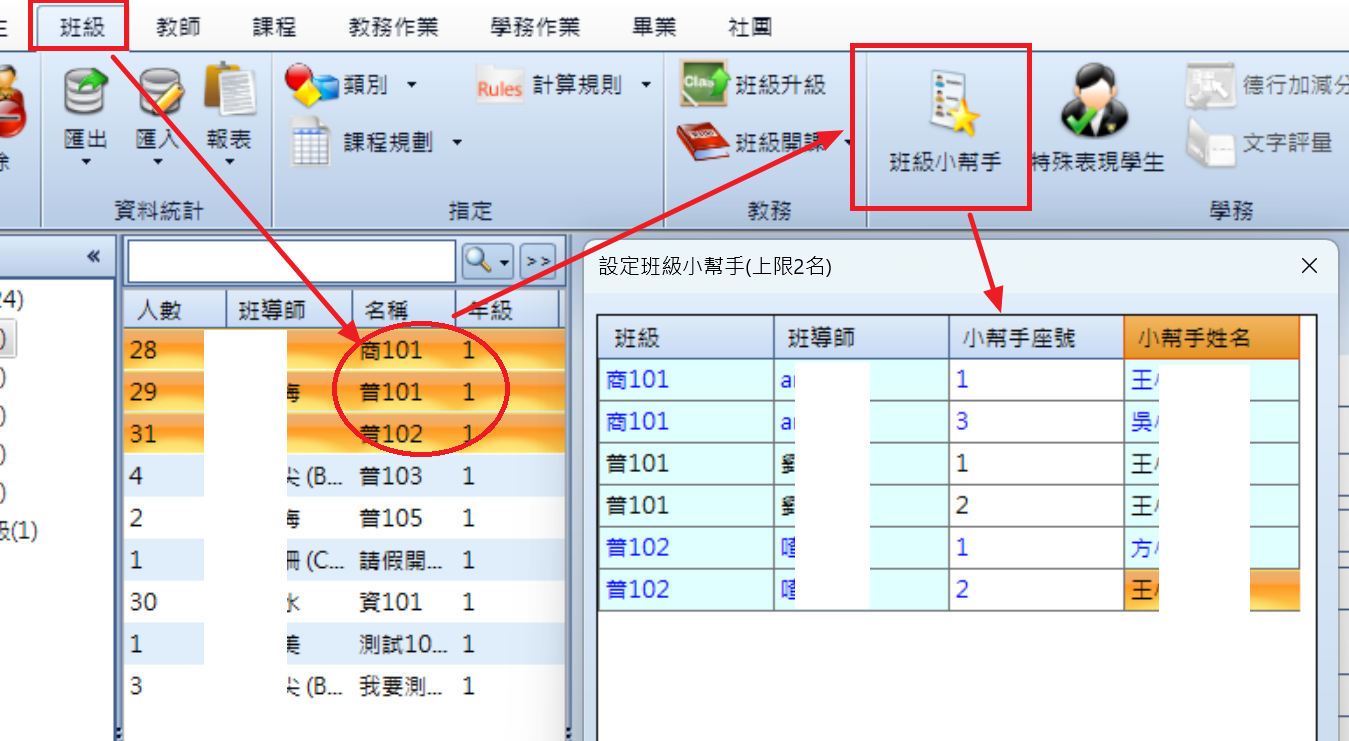Click the 類別 category shapes icon

pyautogui.click(x=311, y=86)
